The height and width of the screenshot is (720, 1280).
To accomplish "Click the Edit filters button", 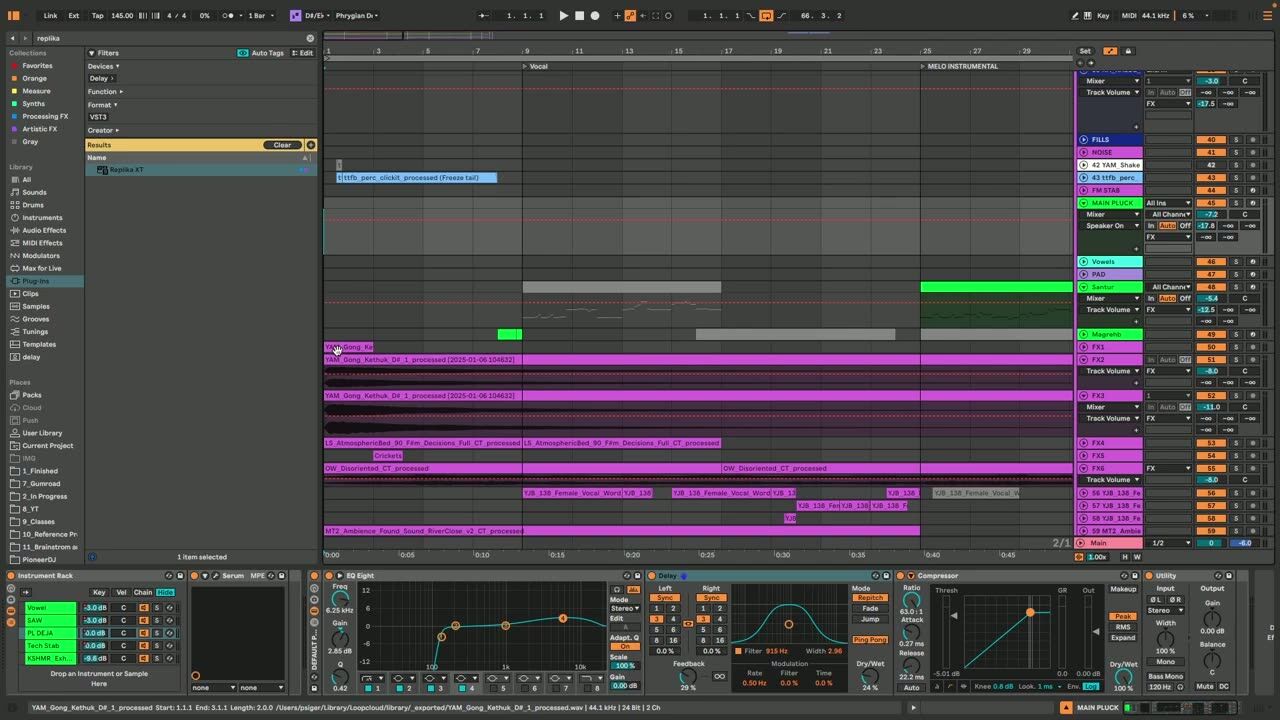I will coord(303,53).
